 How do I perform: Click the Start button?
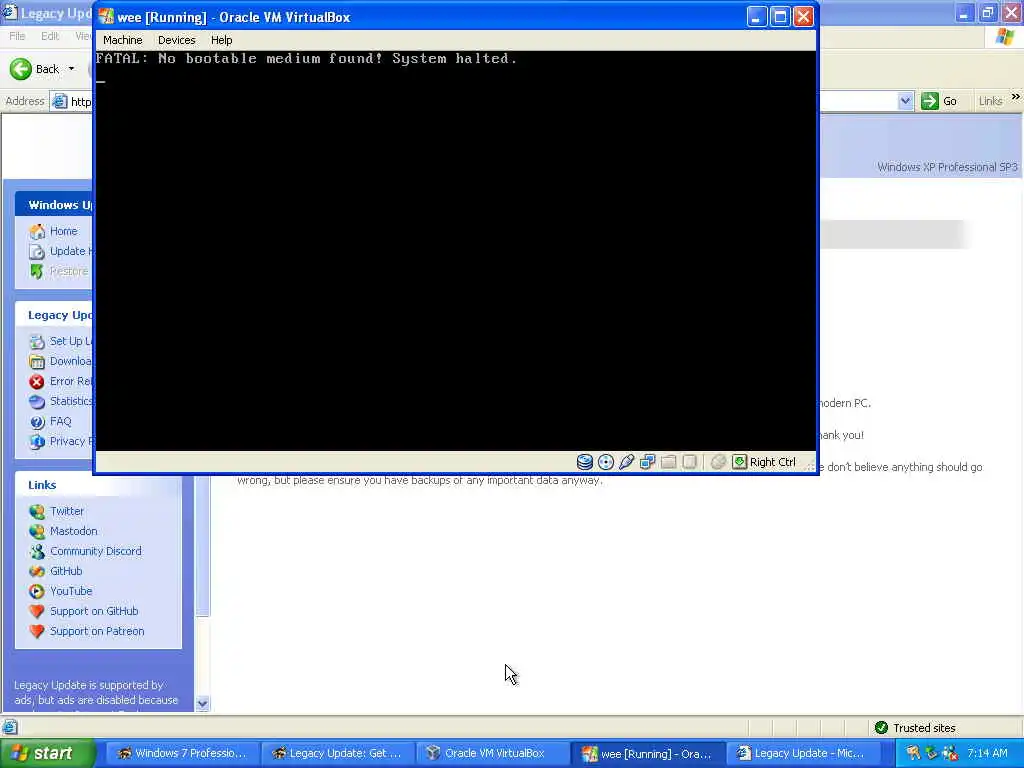[46, 753]
